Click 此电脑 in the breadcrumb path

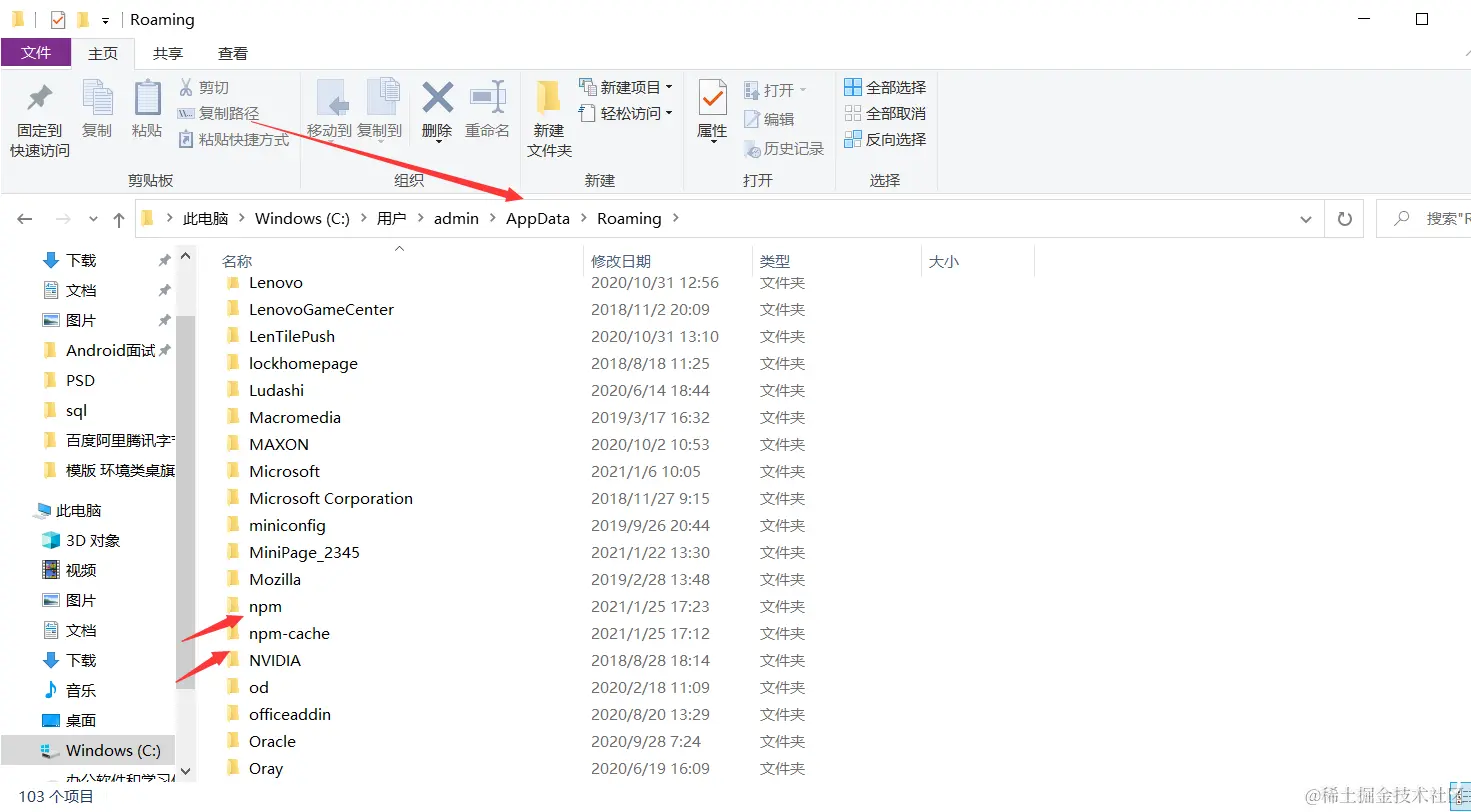pos(205,218)
